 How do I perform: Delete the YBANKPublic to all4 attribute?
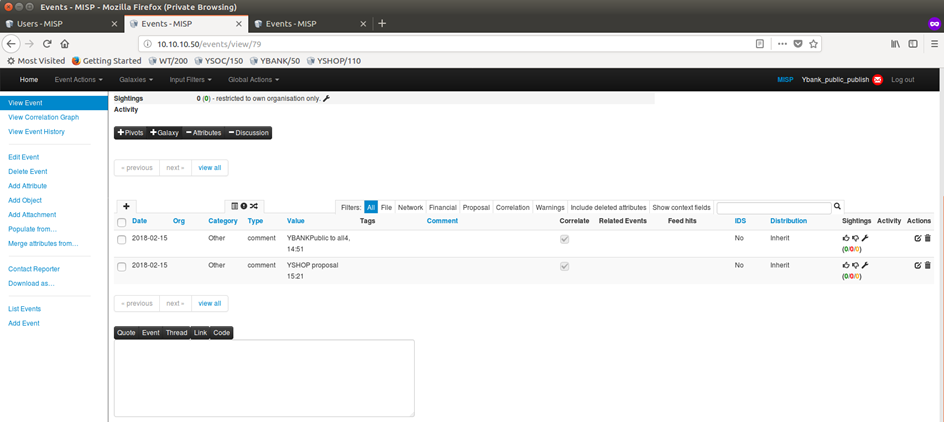pos(927,238)
